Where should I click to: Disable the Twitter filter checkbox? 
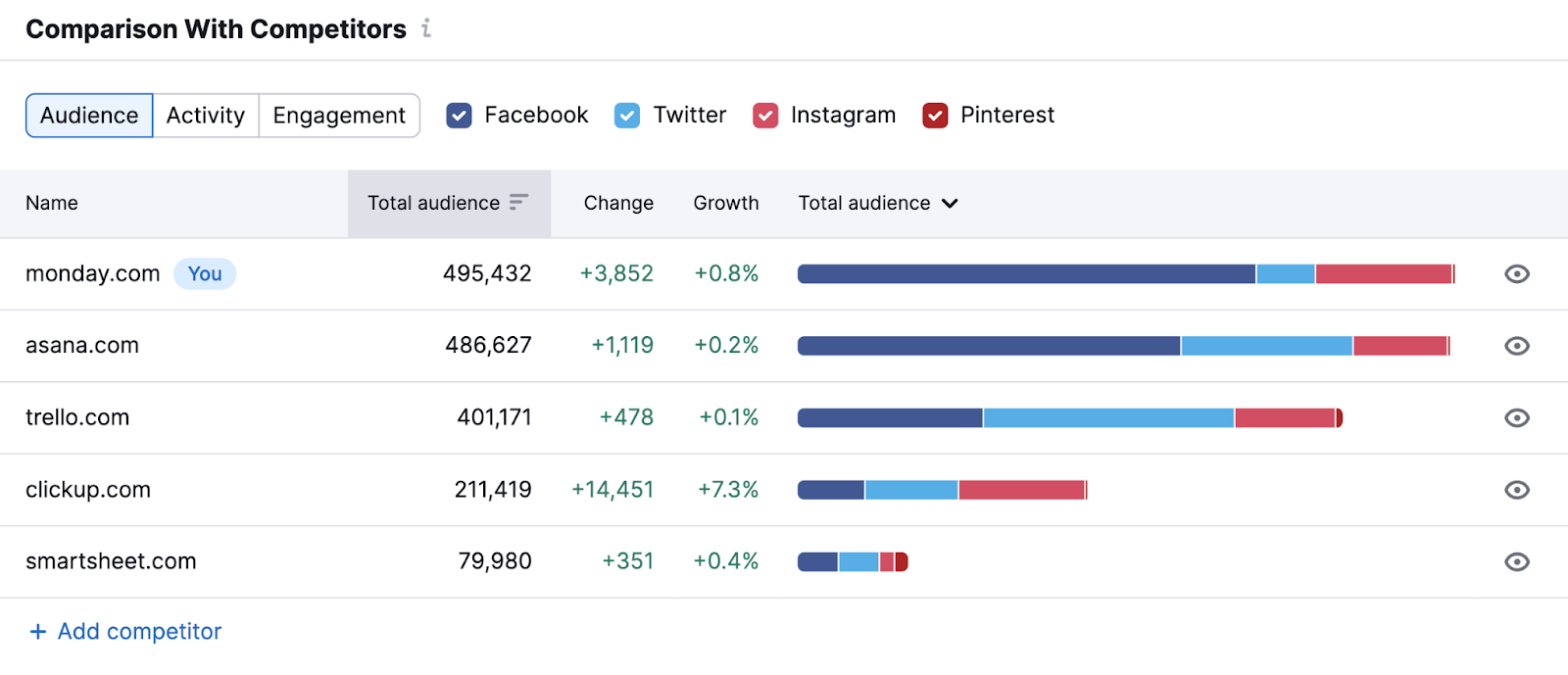click(x=627, y=115)
